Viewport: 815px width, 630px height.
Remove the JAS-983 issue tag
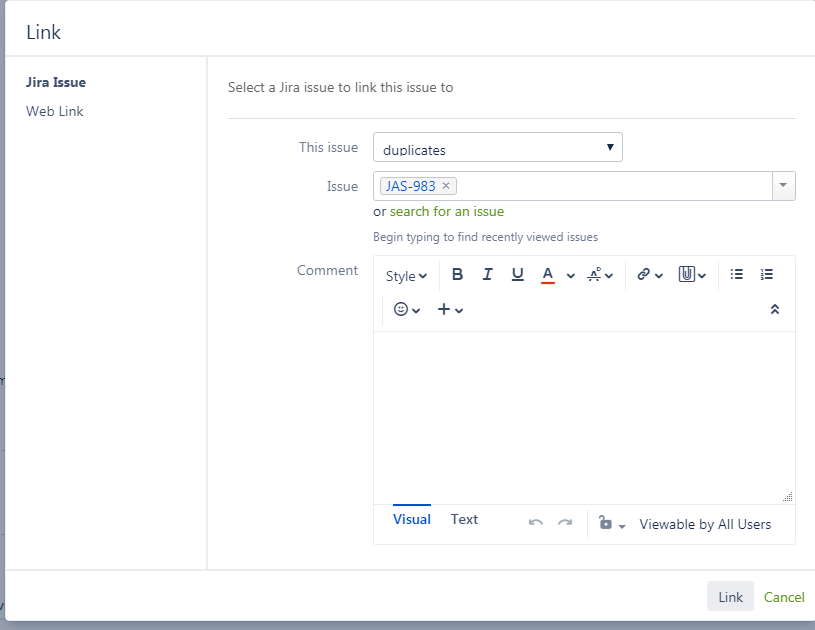tap(446, 186)
